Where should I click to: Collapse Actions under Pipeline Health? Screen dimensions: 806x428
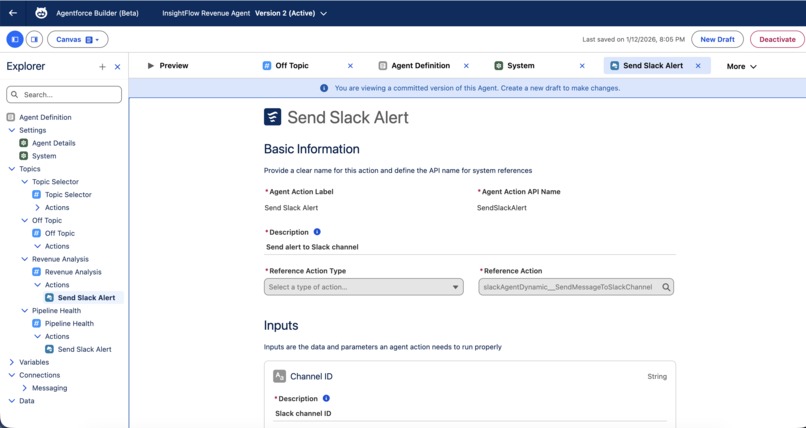coord(38,336)
